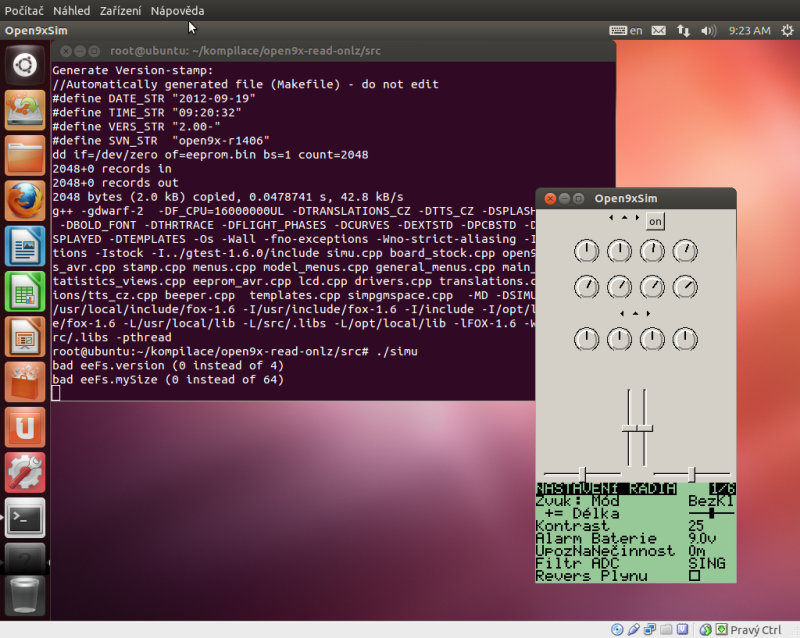
Task: Click the left horizontal trim slider
Action: (x=582, y=473)
